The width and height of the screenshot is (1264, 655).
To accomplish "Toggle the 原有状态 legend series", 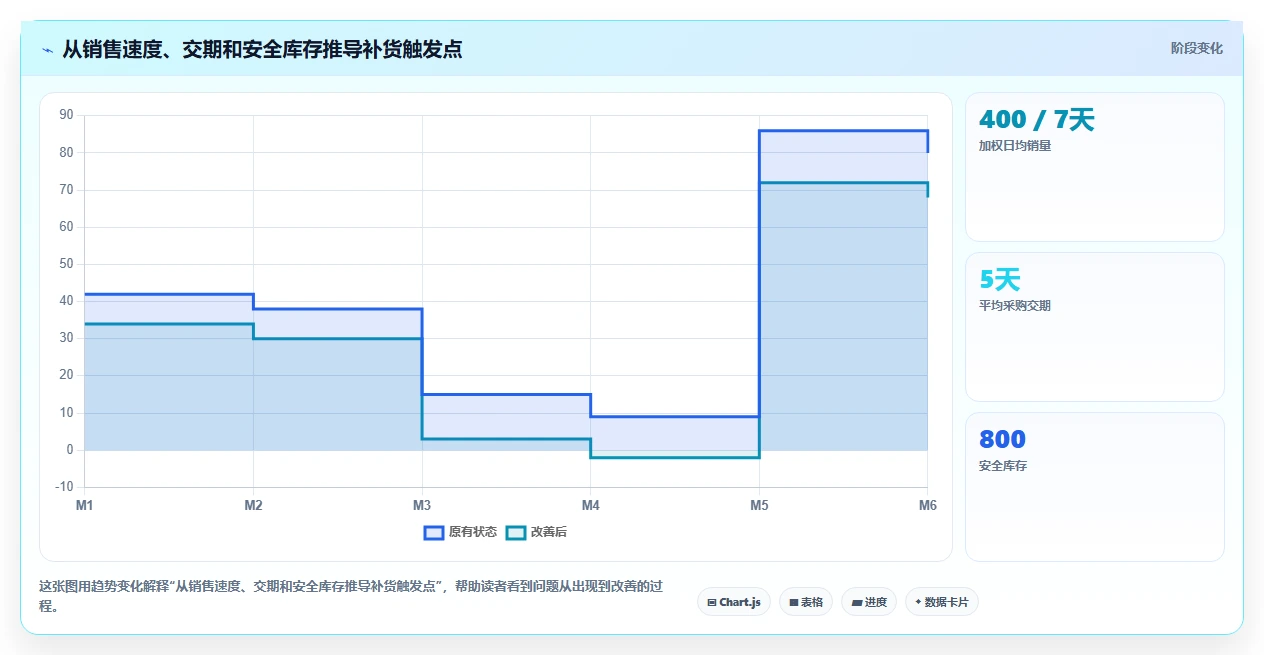I will point(460,532).
